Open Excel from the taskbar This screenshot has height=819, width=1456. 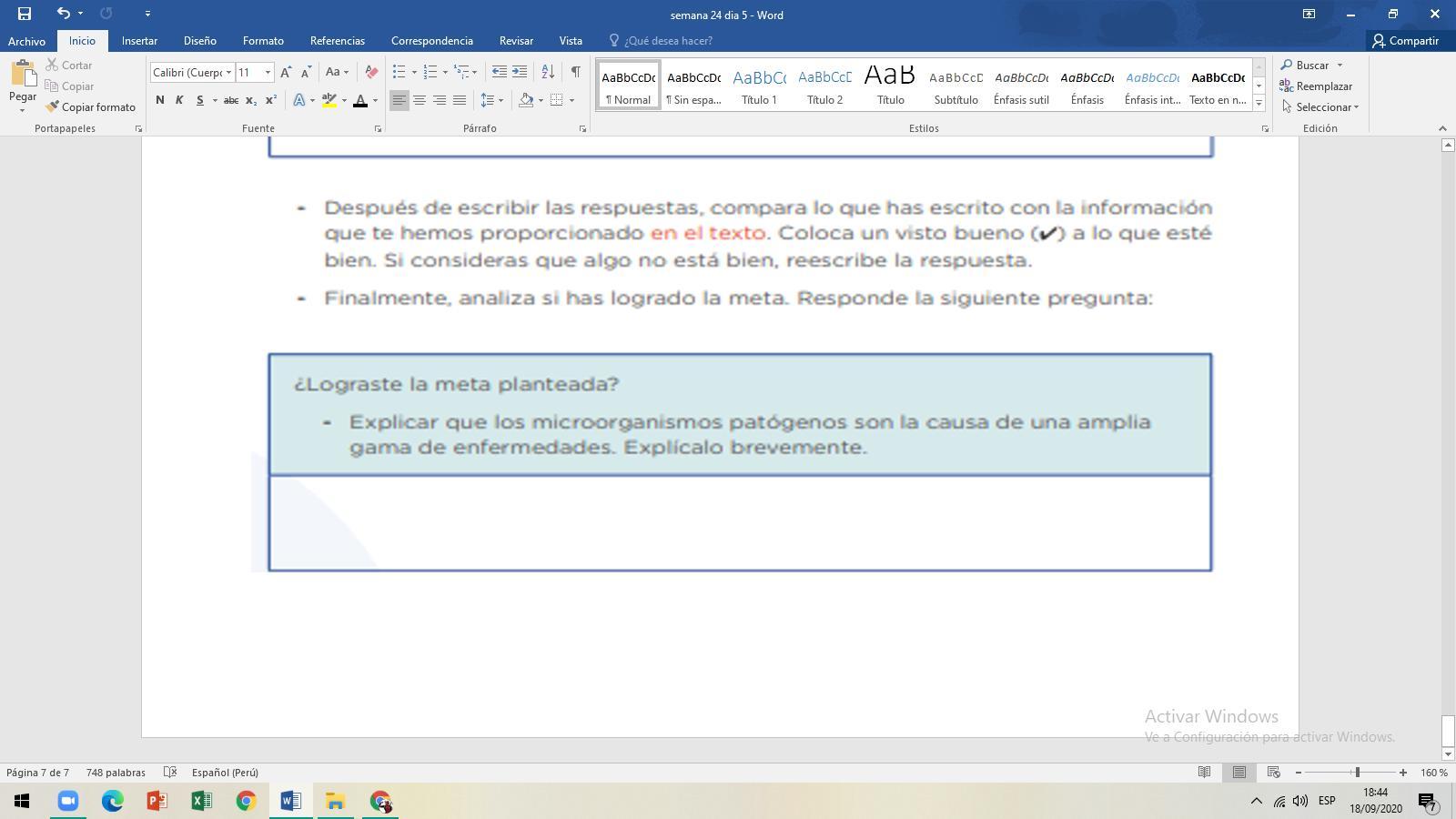point(201,801)
